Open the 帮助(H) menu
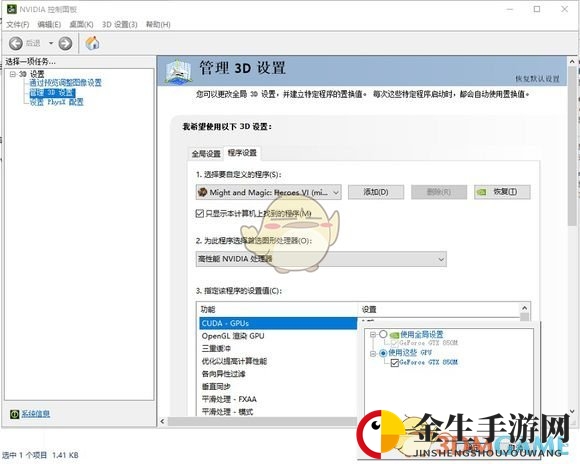Image resolution: width=580 pixels, height=464 pixels. 158,24
